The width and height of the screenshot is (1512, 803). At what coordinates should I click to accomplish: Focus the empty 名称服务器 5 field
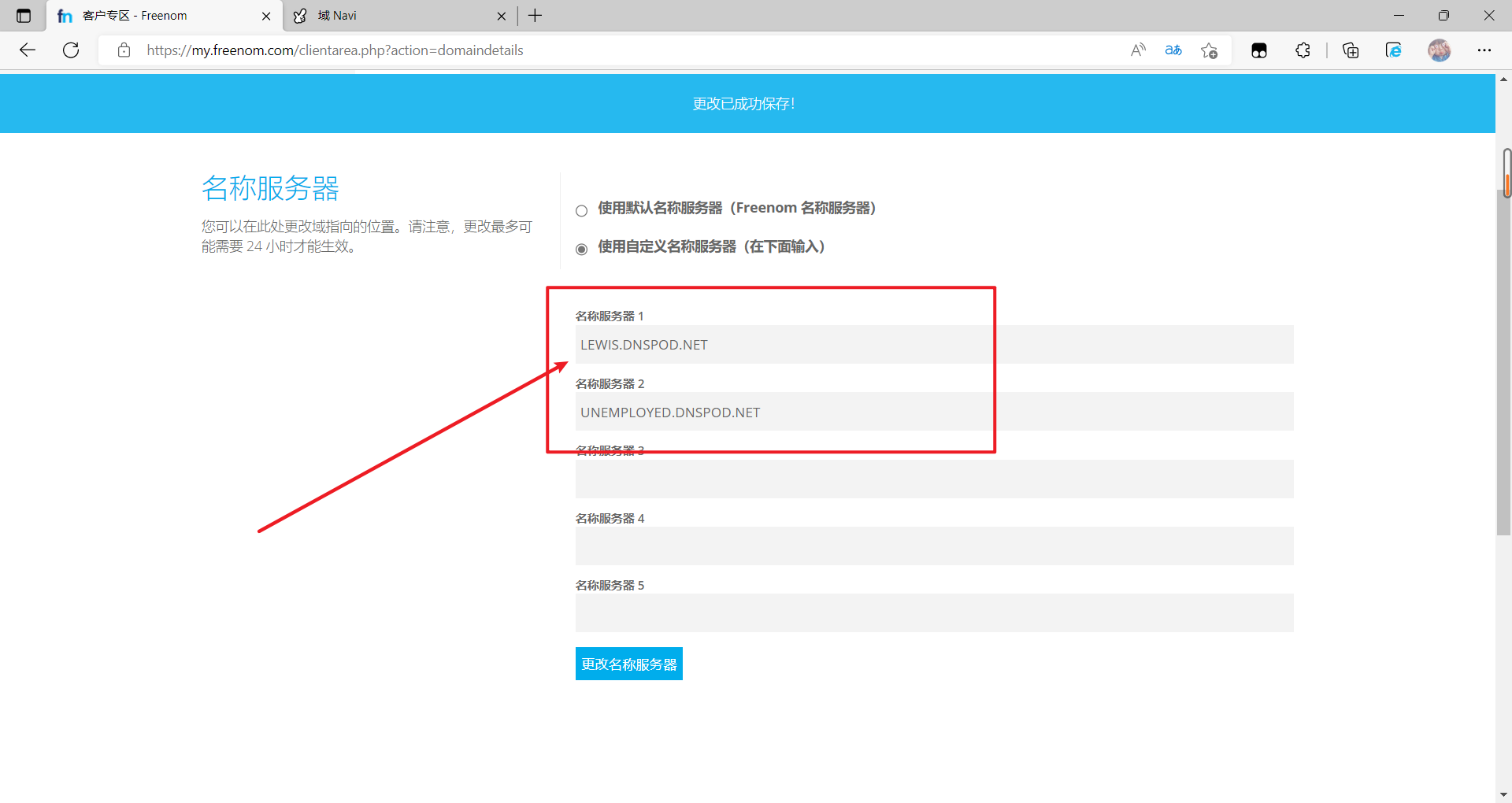[x=934, y=612]
